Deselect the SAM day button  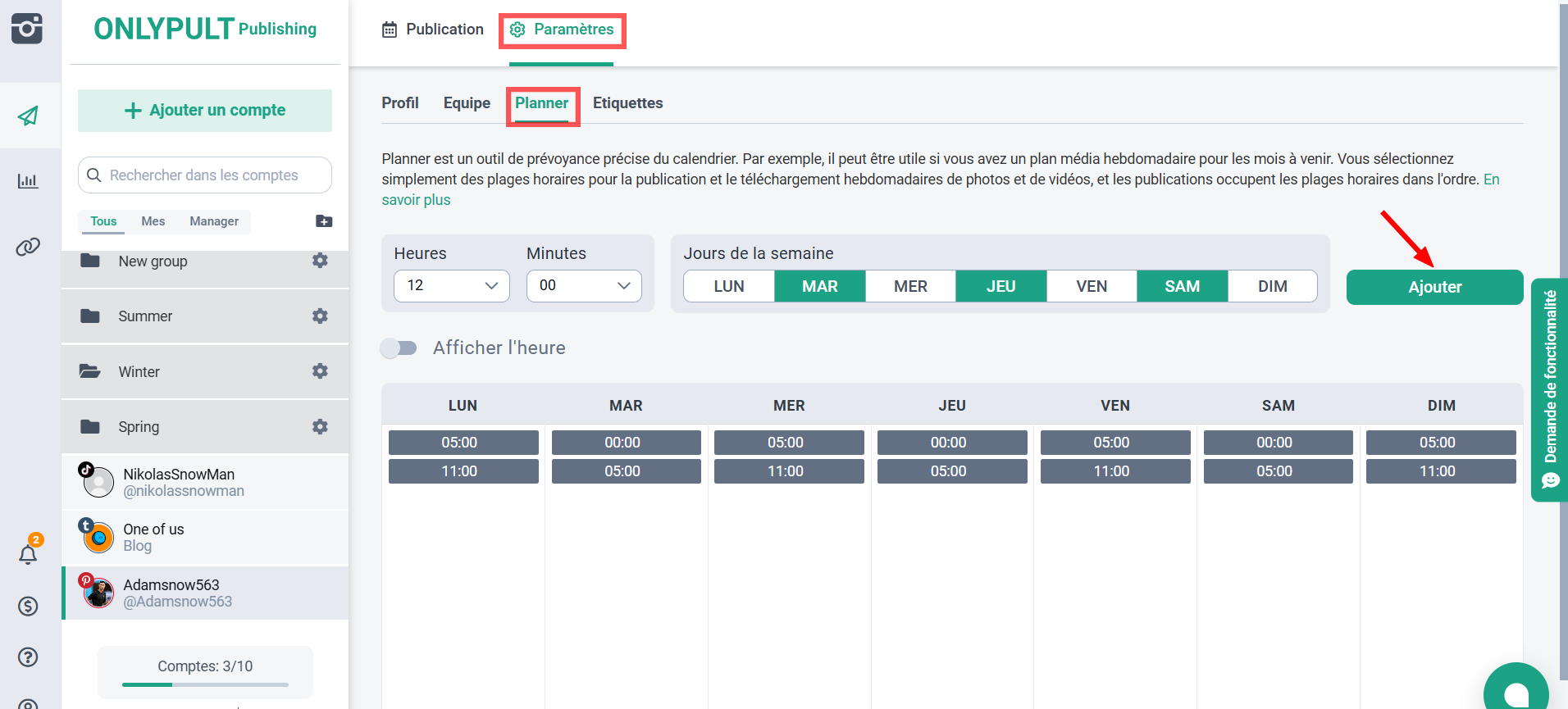click(x=1182, y=286)
